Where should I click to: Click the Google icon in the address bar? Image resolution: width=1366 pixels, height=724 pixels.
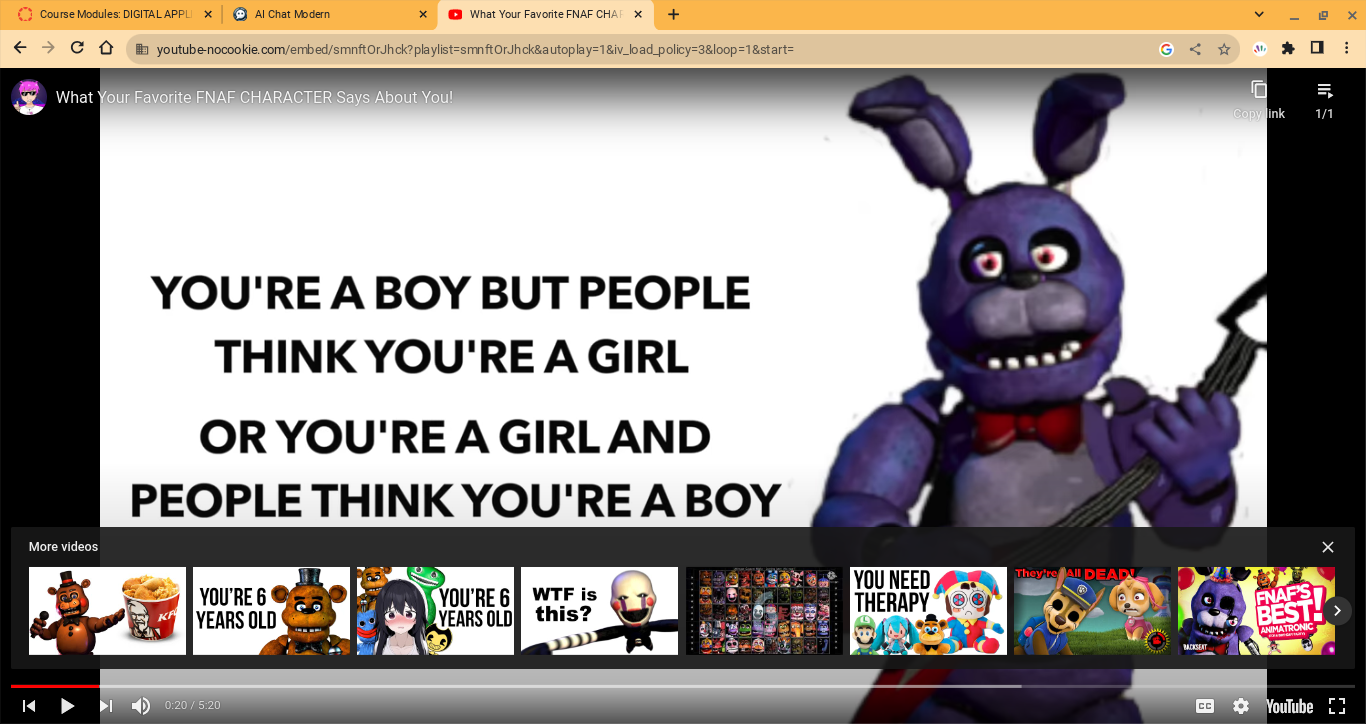click(x=1166, y=49)
